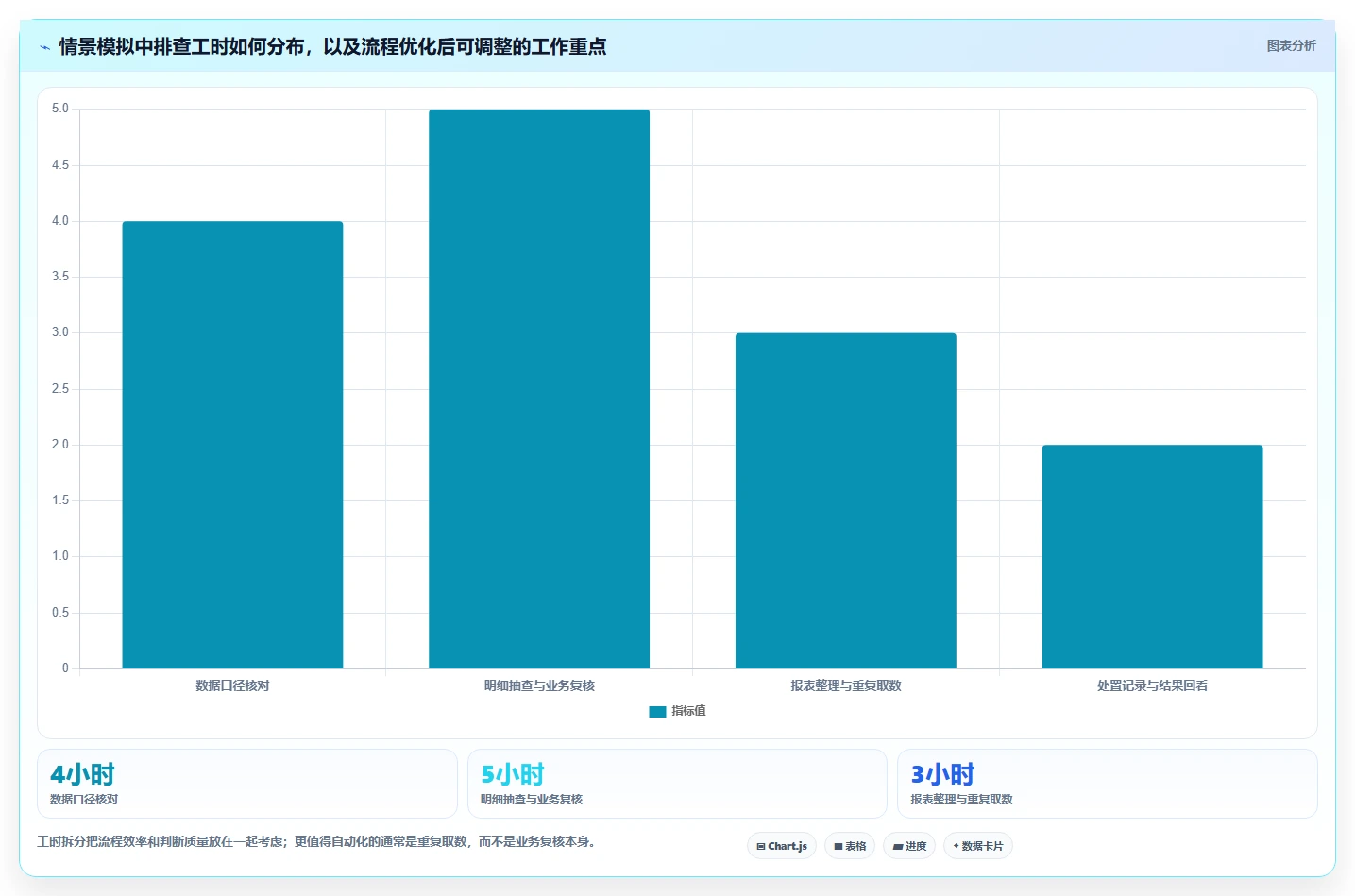
Task: Click y-axis value 3.0
Action: point(60,332)
